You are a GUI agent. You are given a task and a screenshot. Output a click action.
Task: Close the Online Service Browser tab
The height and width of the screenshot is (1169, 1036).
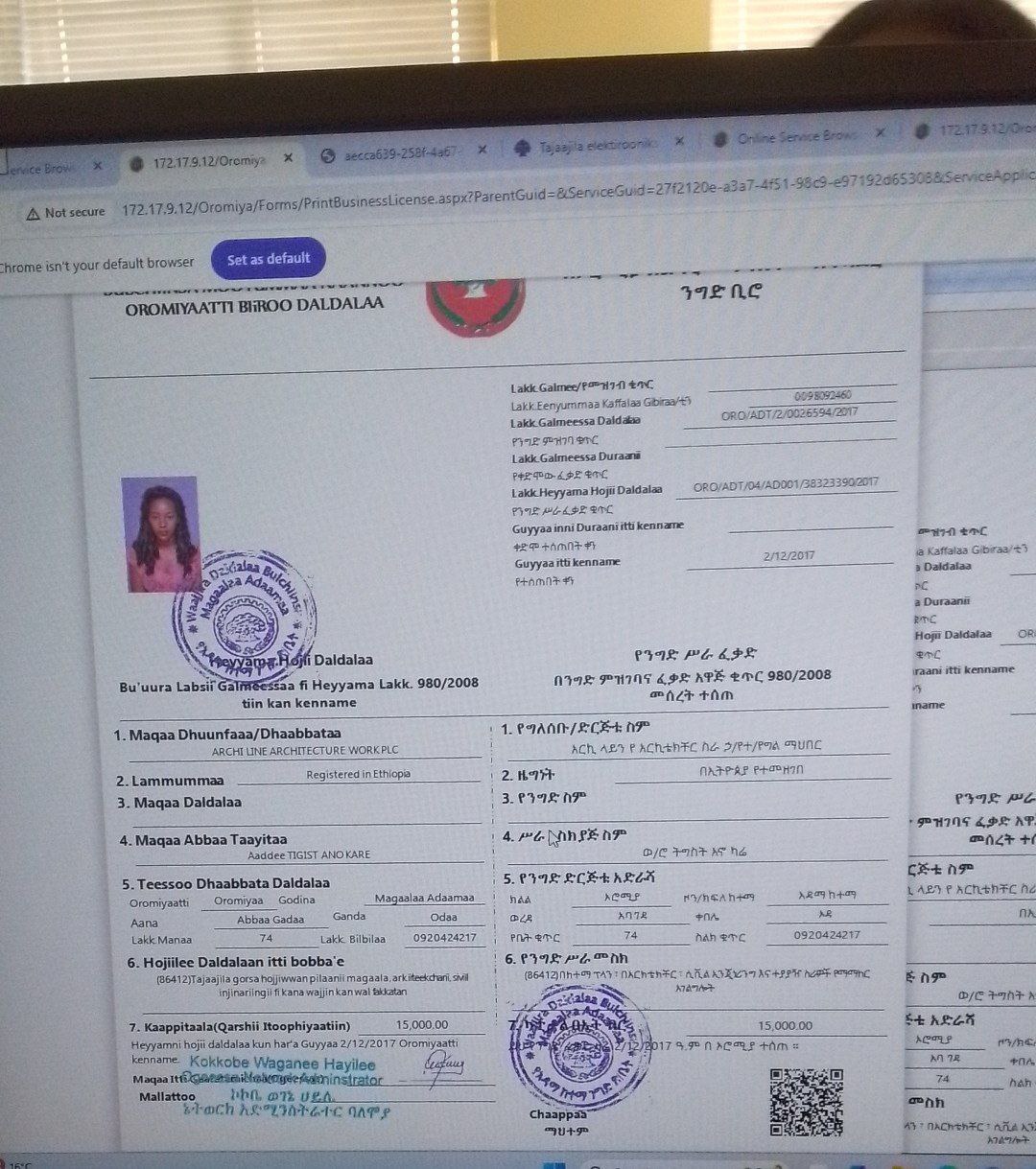880,133
